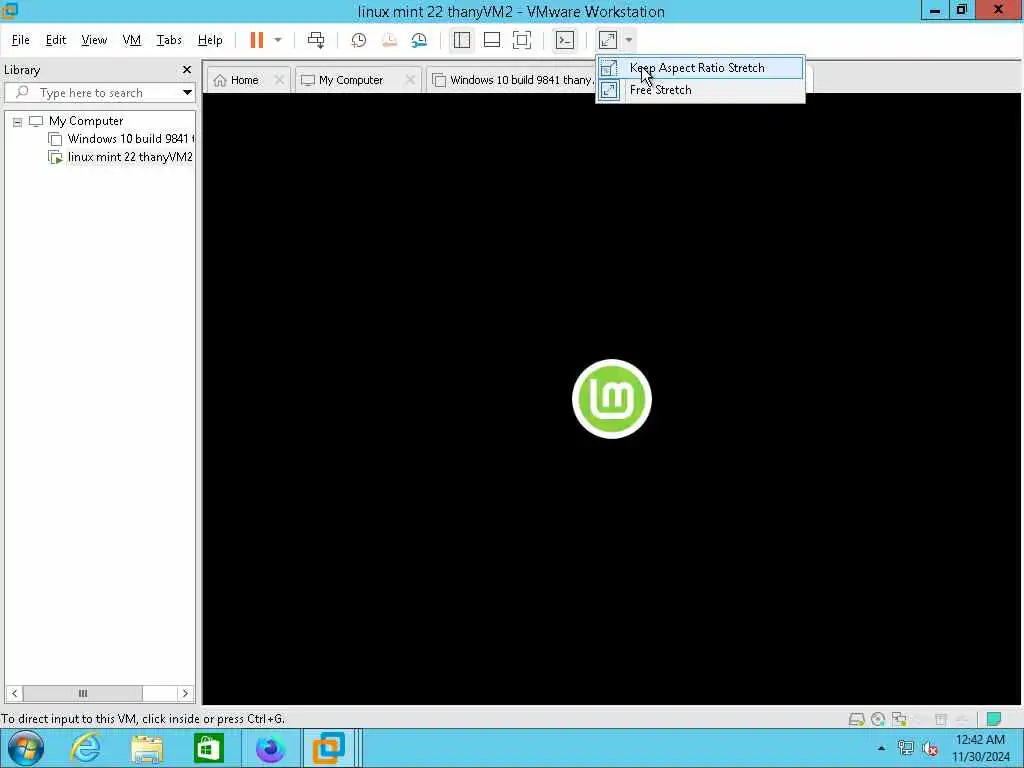
Task: Click the green message log status icon
Action: pyautogui.click(x=994, y=719)
